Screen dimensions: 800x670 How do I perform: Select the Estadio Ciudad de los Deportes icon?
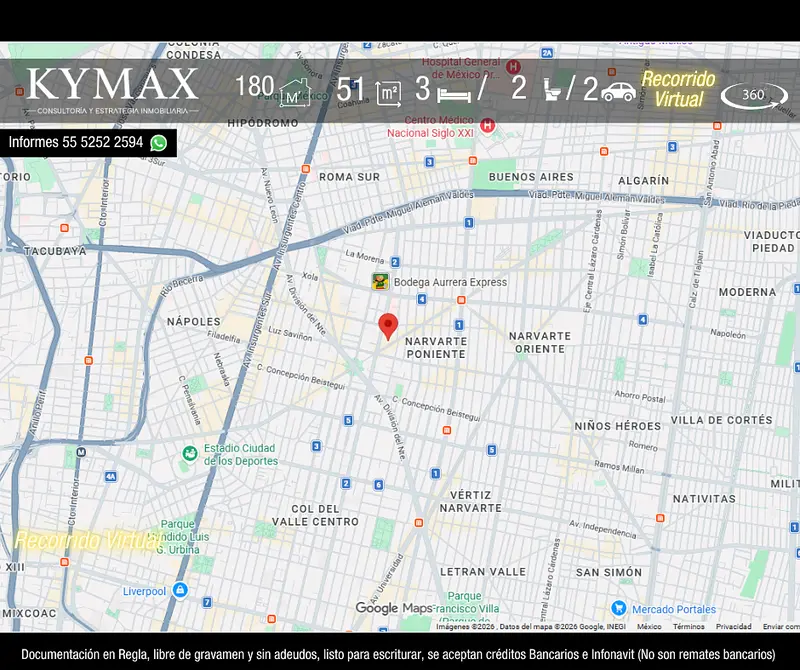coord(190,453)
